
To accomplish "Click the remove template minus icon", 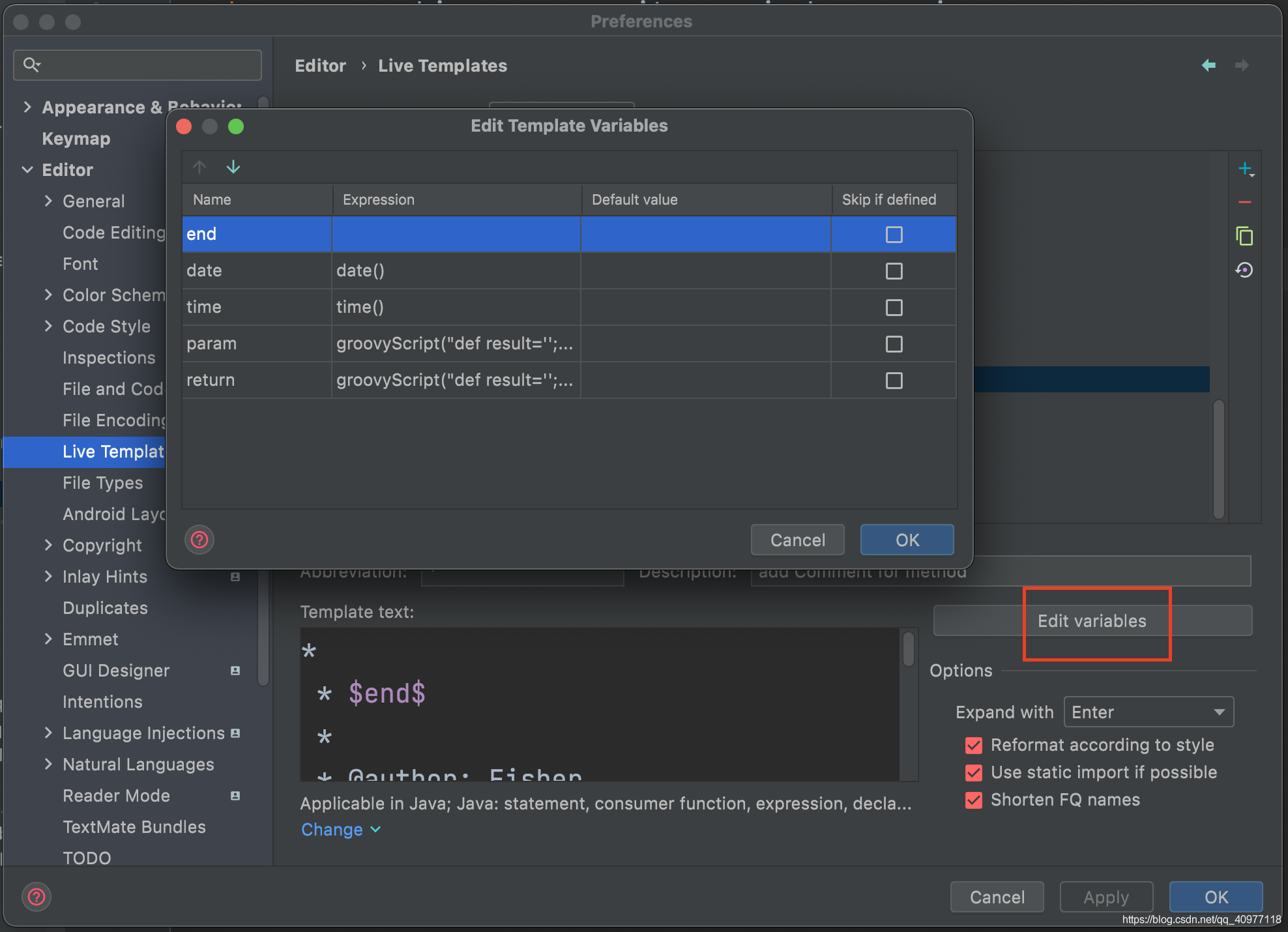I will 1245,201.
